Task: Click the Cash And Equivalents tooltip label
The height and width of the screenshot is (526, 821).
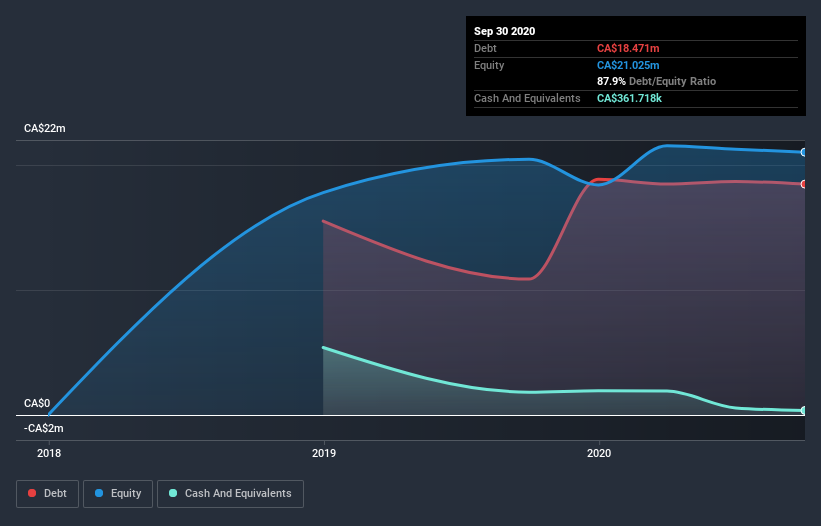Action: tap(527, 98)
